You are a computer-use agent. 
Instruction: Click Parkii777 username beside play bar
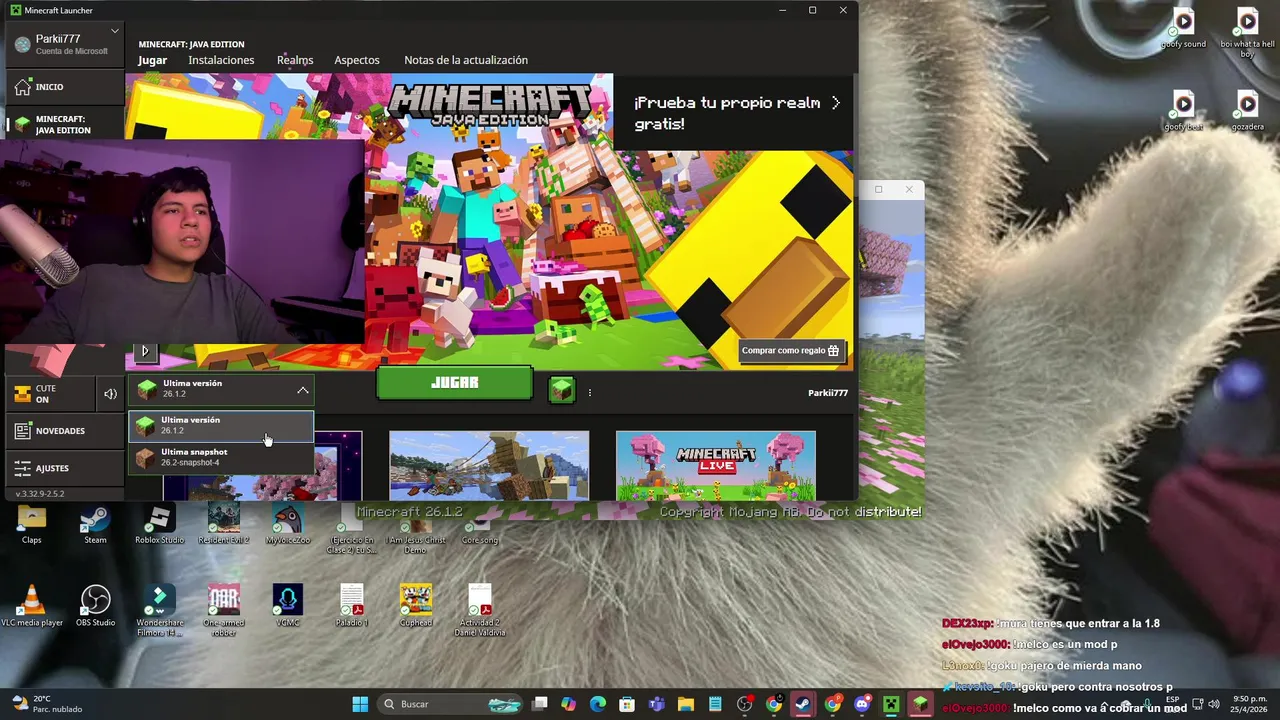coord(828,393)
